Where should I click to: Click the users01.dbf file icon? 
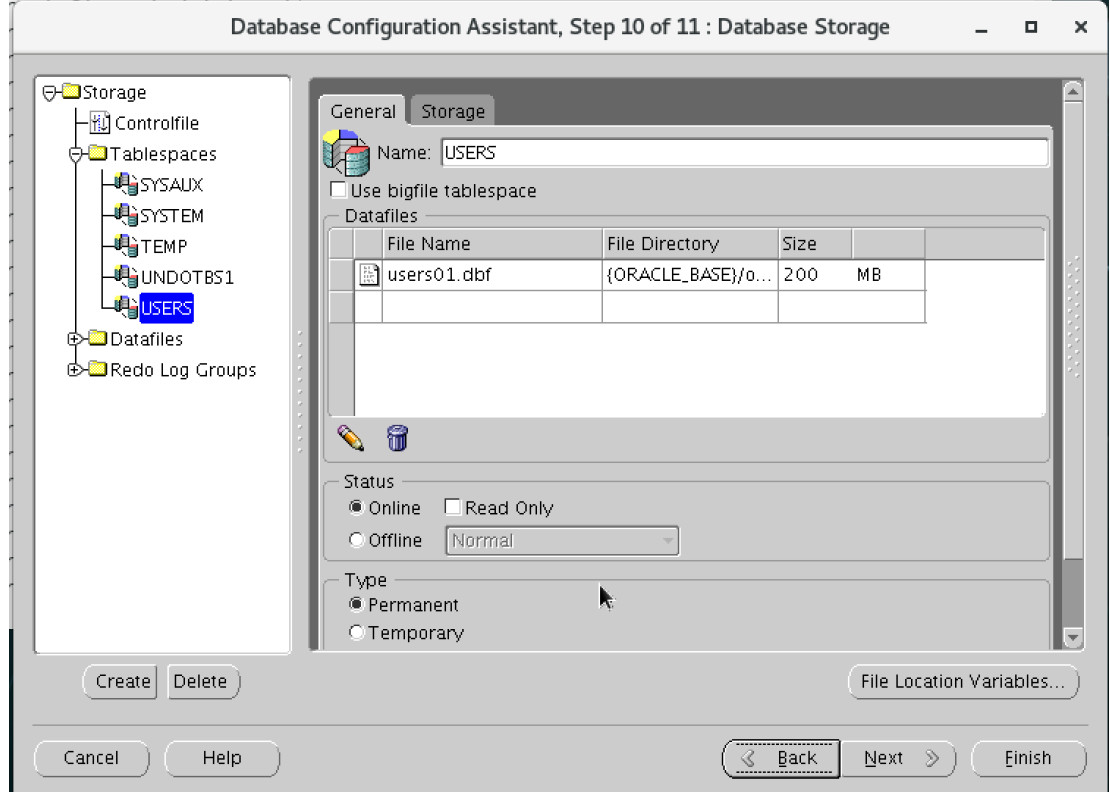point(369,275)
